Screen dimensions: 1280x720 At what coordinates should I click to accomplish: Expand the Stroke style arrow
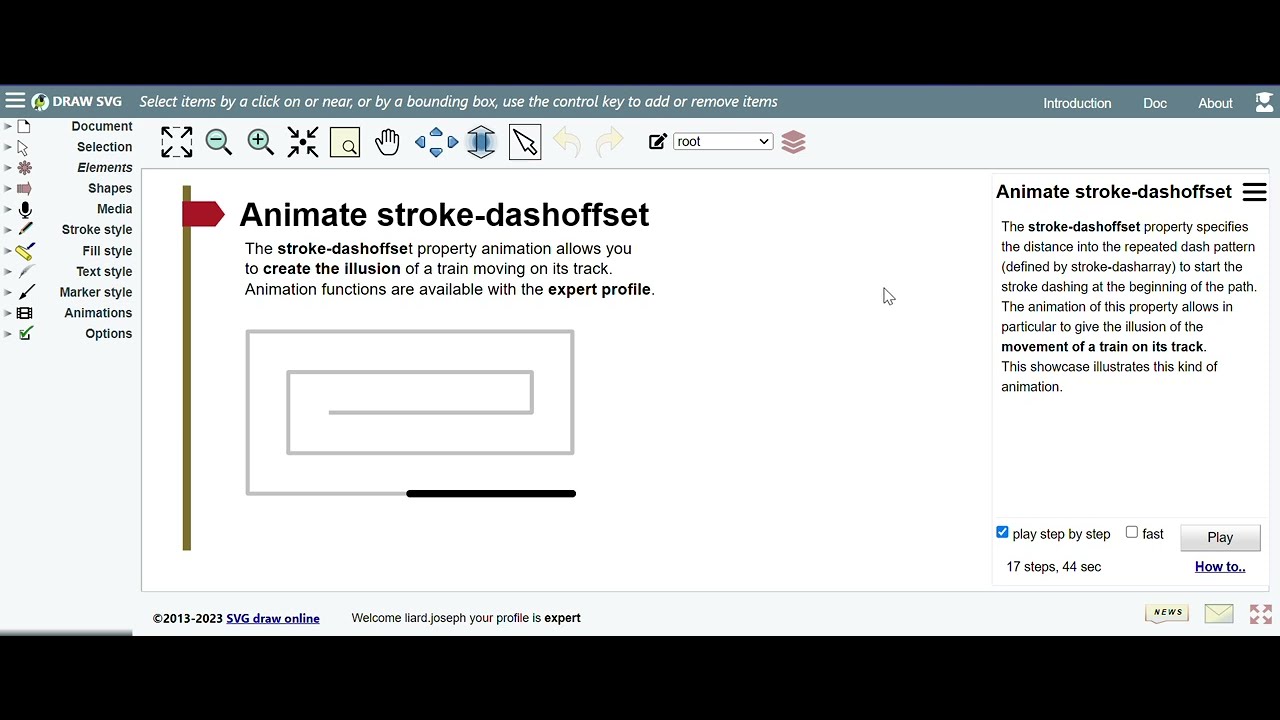(x=8, y=230)
